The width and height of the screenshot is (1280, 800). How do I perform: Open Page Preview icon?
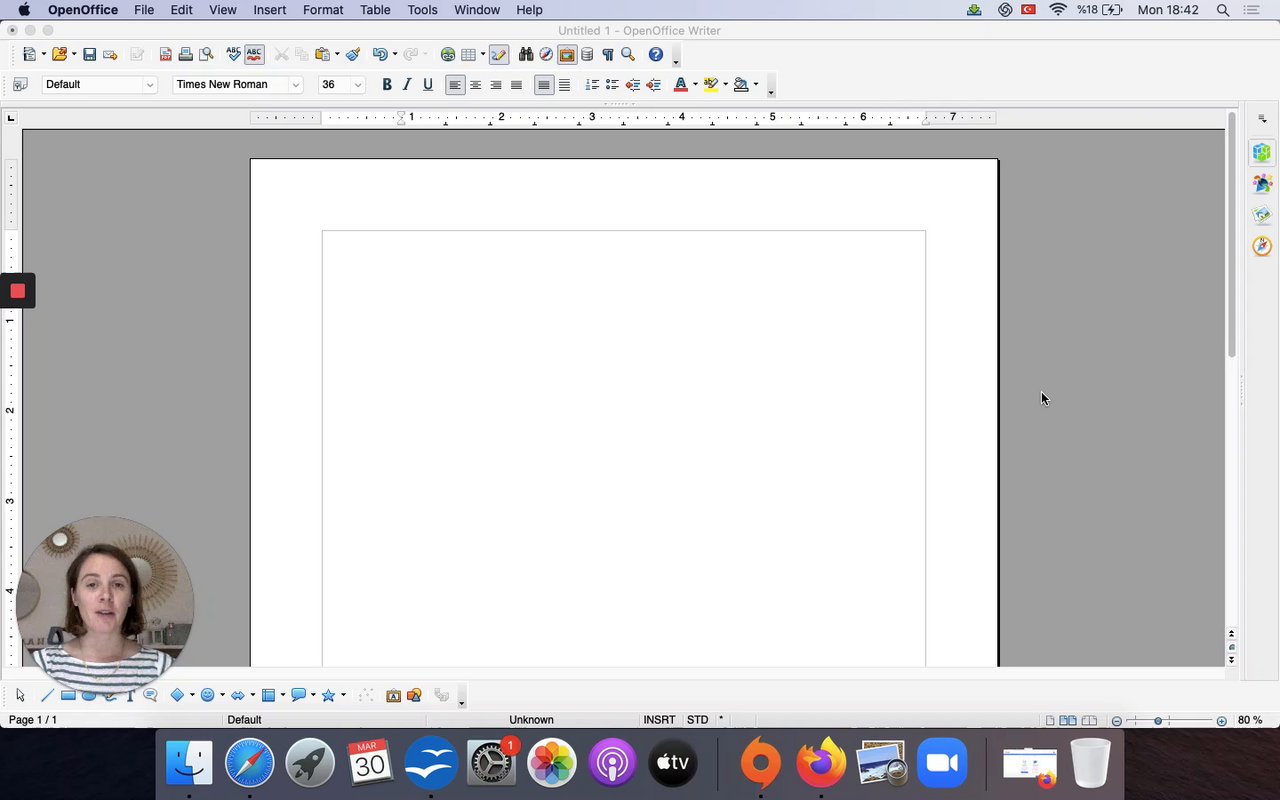pos(206,54)
